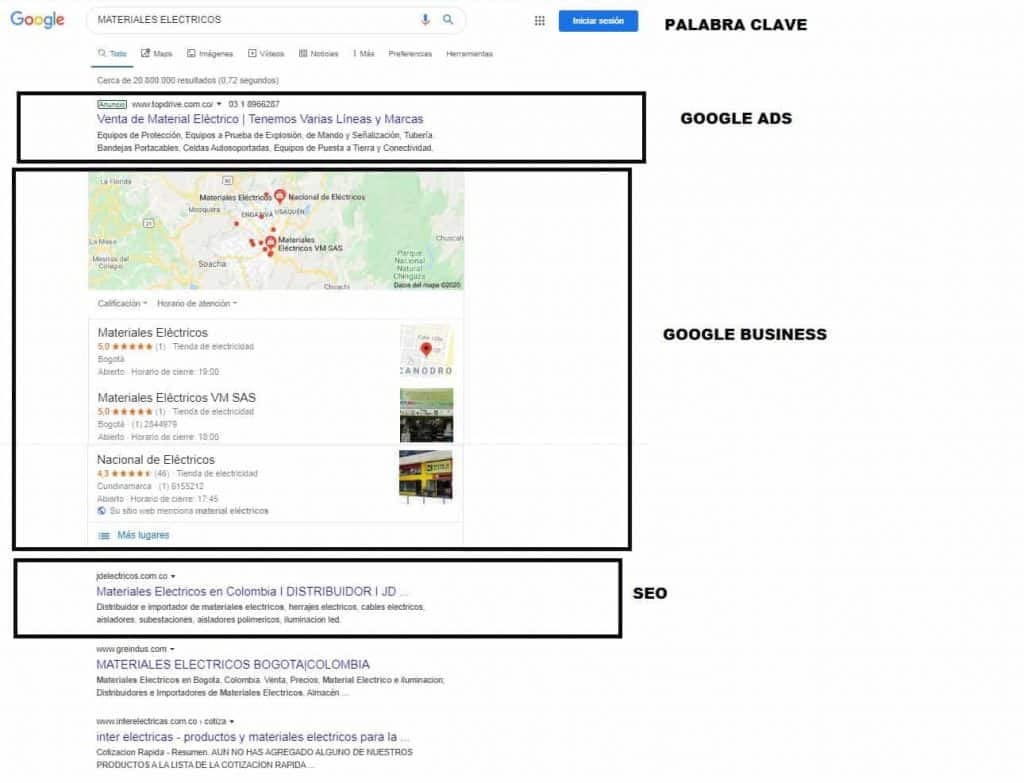Click Nacional de Eléctricos storefront photo
Viewport: 1024px width, 783px height.
tap(426, 476)
